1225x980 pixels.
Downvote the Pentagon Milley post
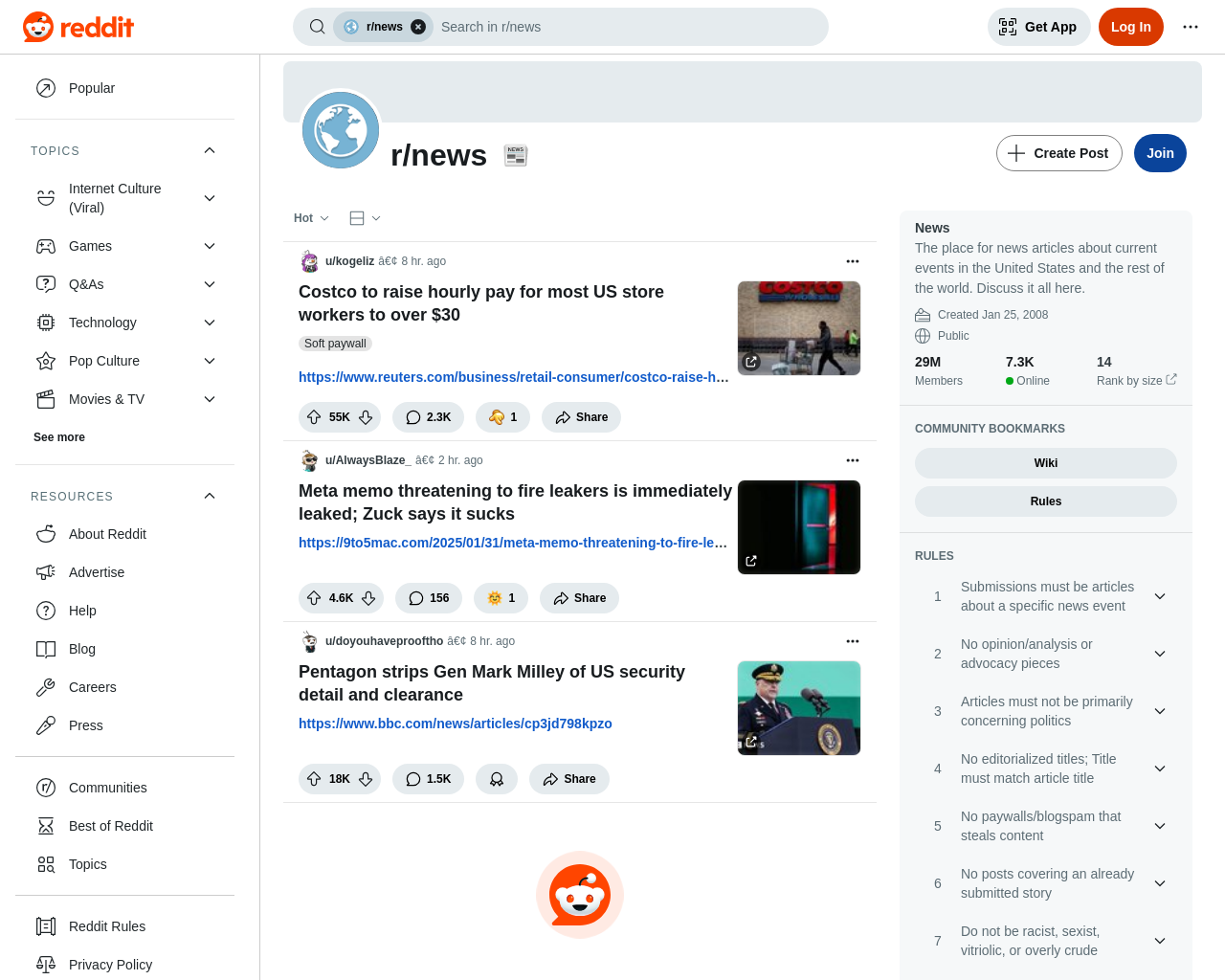(x=366, y=779)
